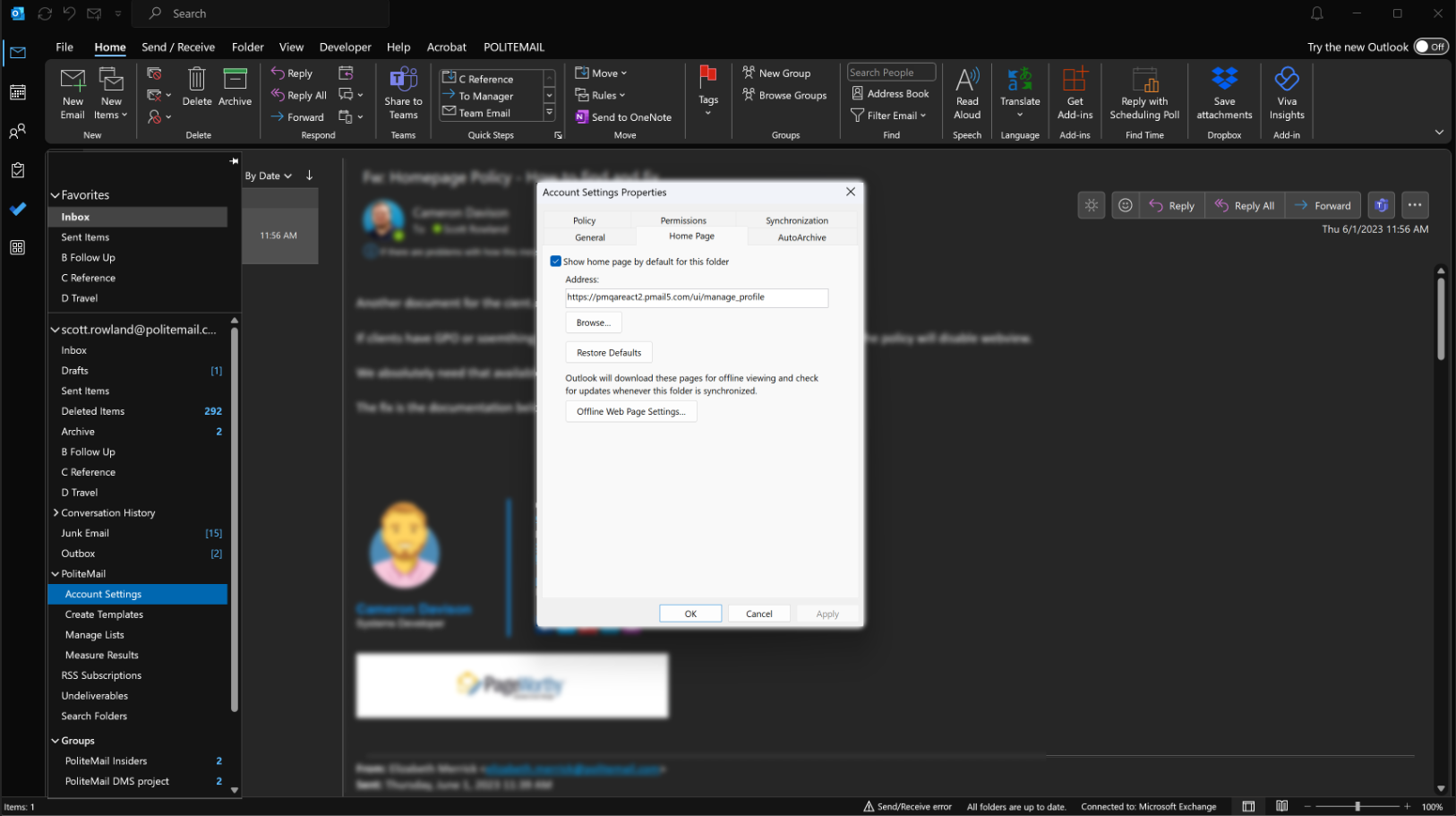Open more actions ellipsis in the message header

(x=1415, y=205)
